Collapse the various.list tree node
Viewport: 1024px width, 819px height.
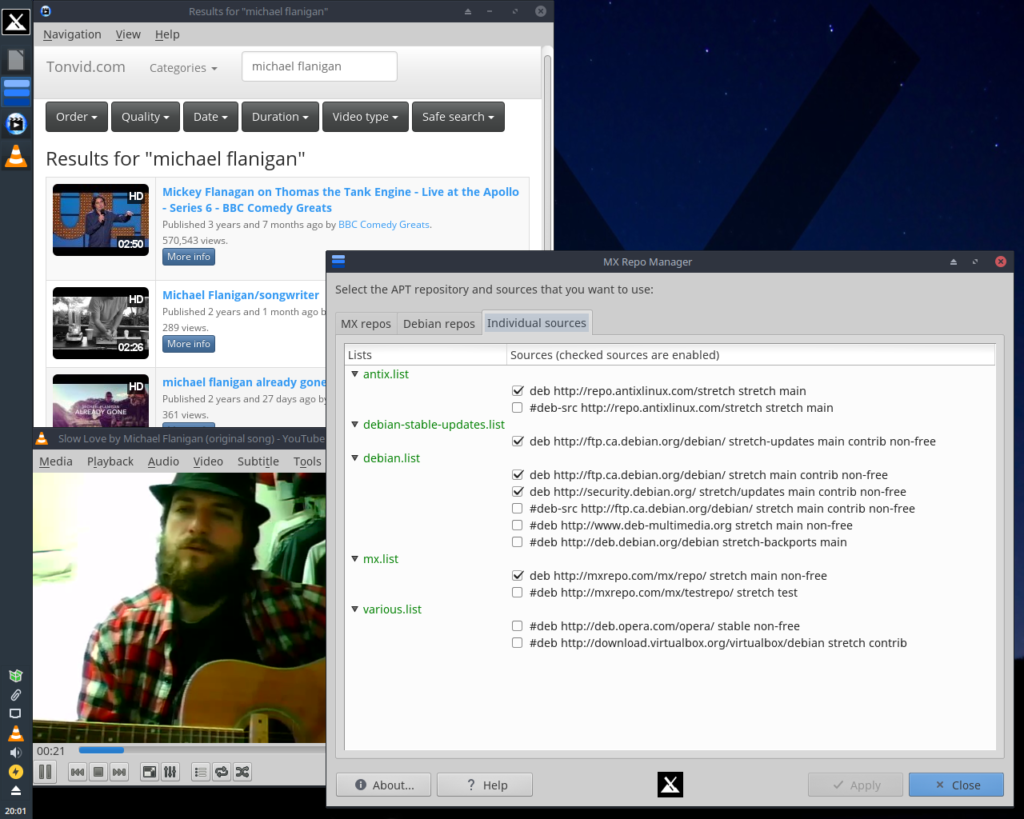[x=355, y=609]
